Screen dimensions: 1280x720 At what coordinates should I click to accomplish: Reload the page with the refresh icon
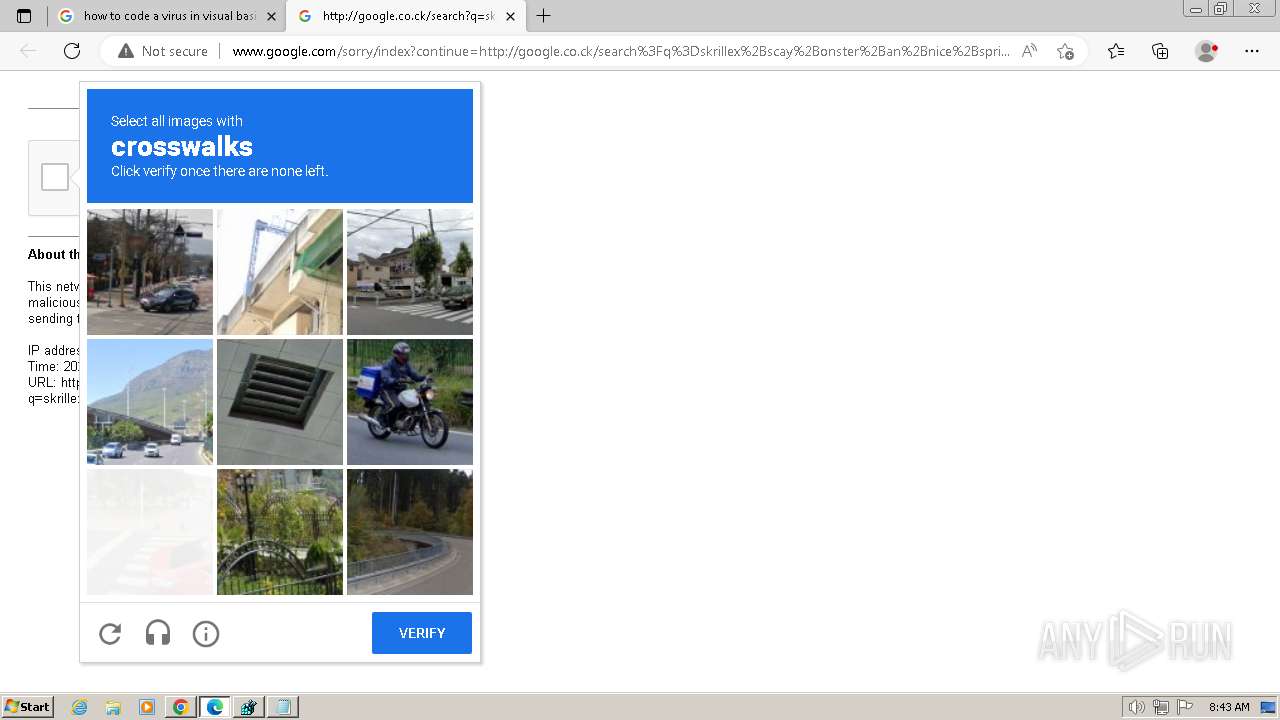(x=72, y=51)
